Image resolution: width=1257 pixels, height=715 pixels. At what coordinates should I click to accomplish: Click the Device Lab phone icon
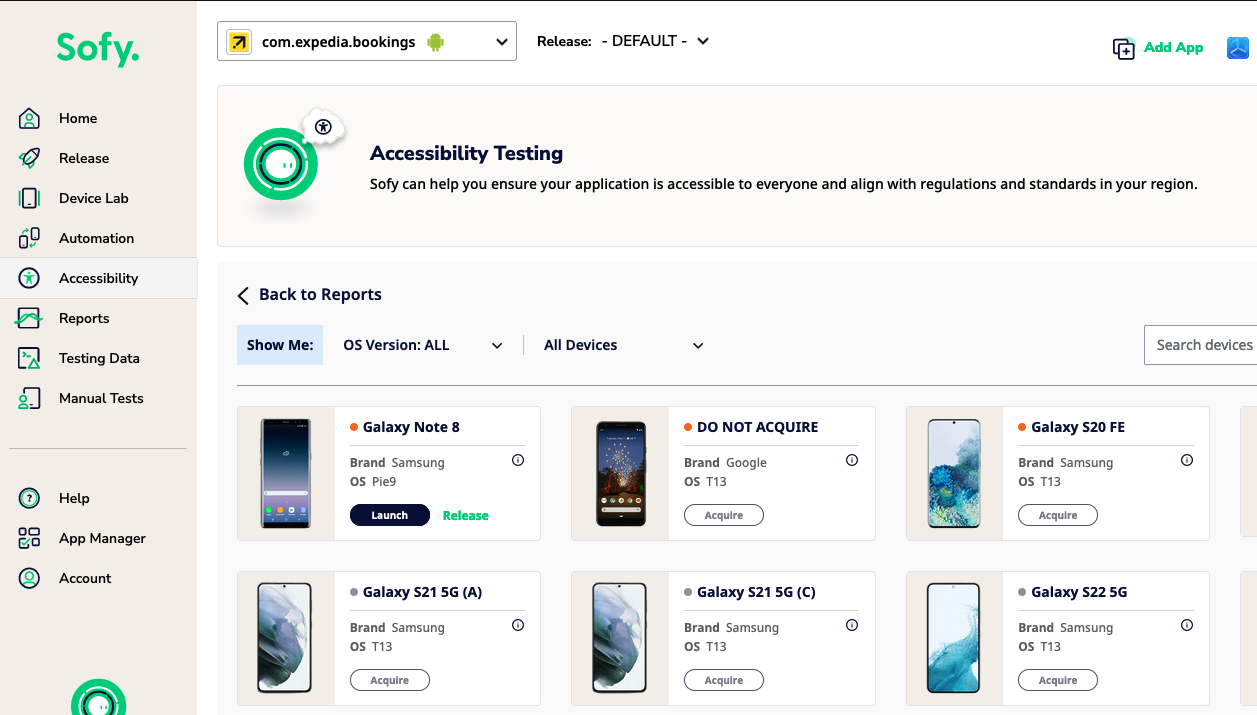29,198
